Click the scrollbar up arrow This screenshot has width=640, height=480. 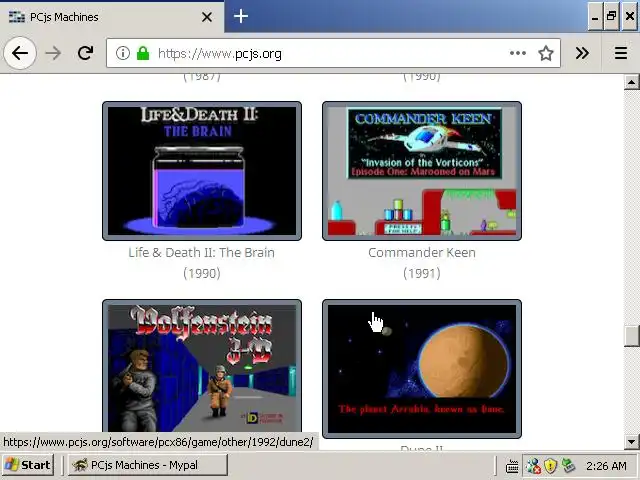631,82
